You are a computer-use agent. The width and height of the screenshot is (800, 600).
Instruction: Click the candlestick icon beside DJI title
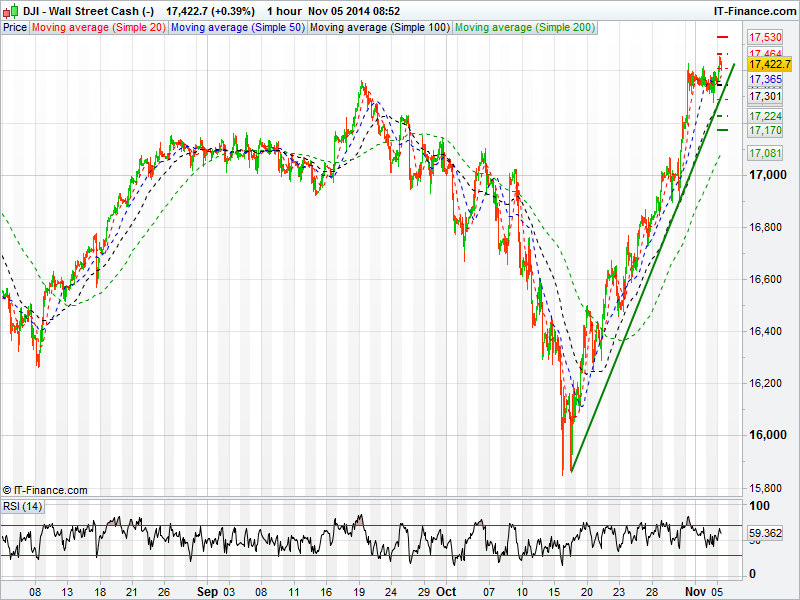[x=10, y=11]
